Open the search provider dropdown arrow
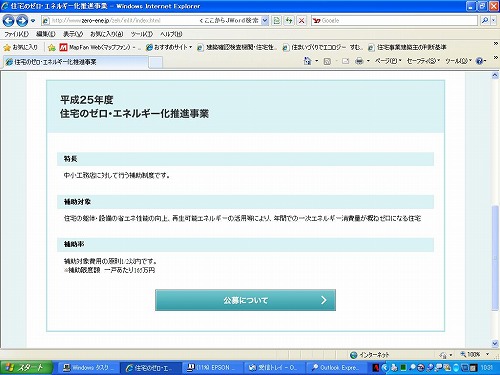The image size is (500, 375). point(494,21)
